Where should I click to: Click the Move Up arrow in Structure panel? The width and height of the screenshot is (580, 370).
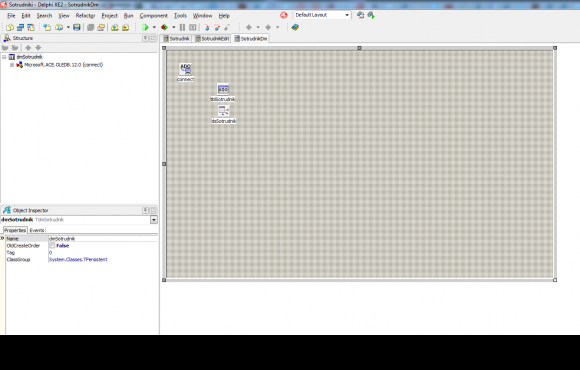pos(28,48)
